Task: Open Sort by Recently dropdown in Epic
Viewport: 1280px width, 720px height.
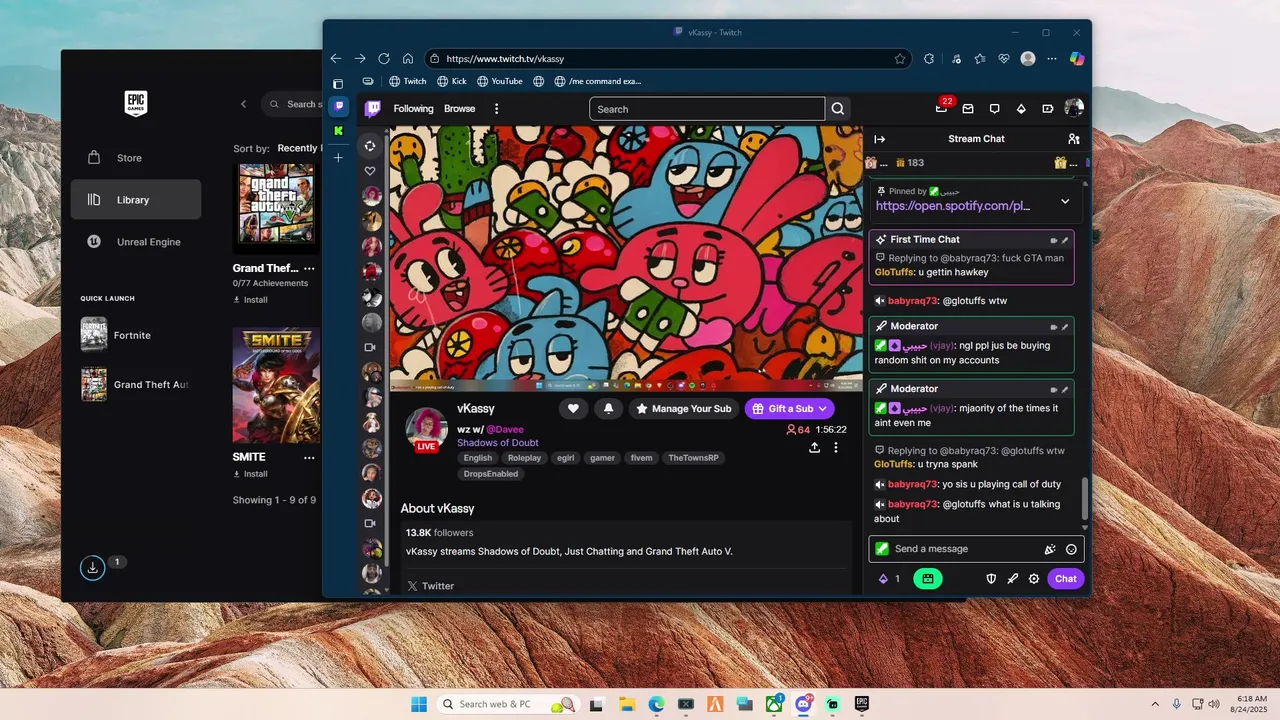Action: coord(298,148)
